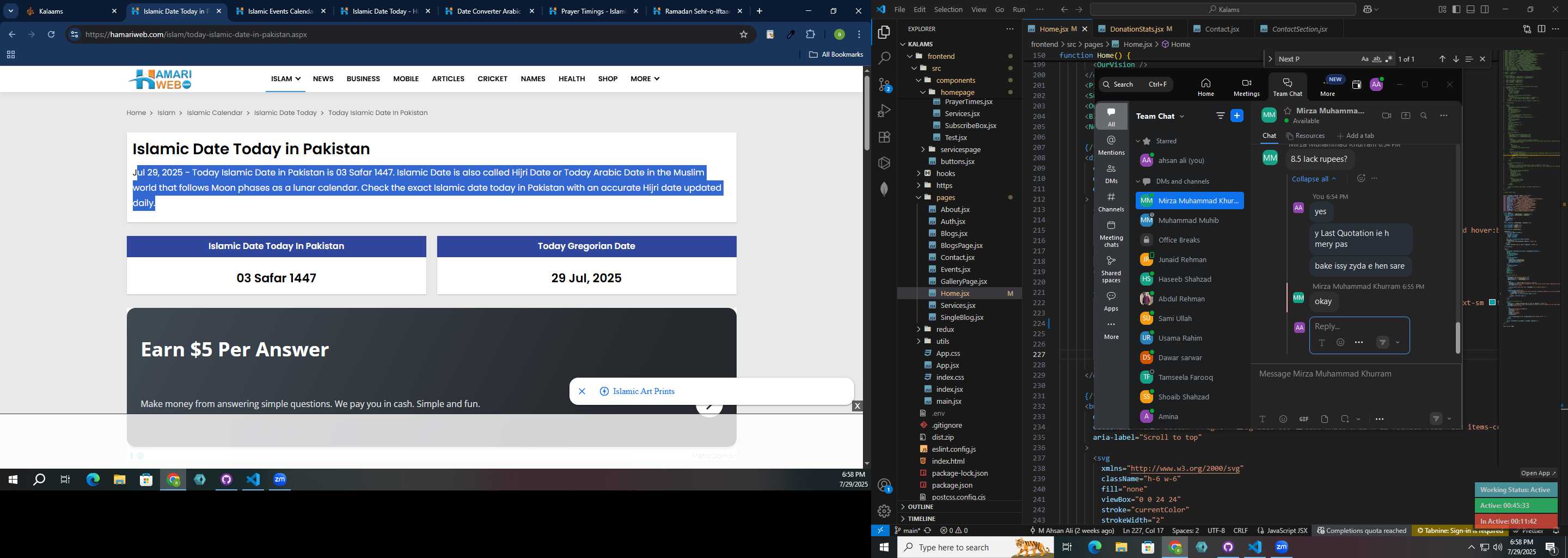Open VS Code Accounts icon in activity bar
This screenshot has width=1568, height=558.
pos(884,486)
